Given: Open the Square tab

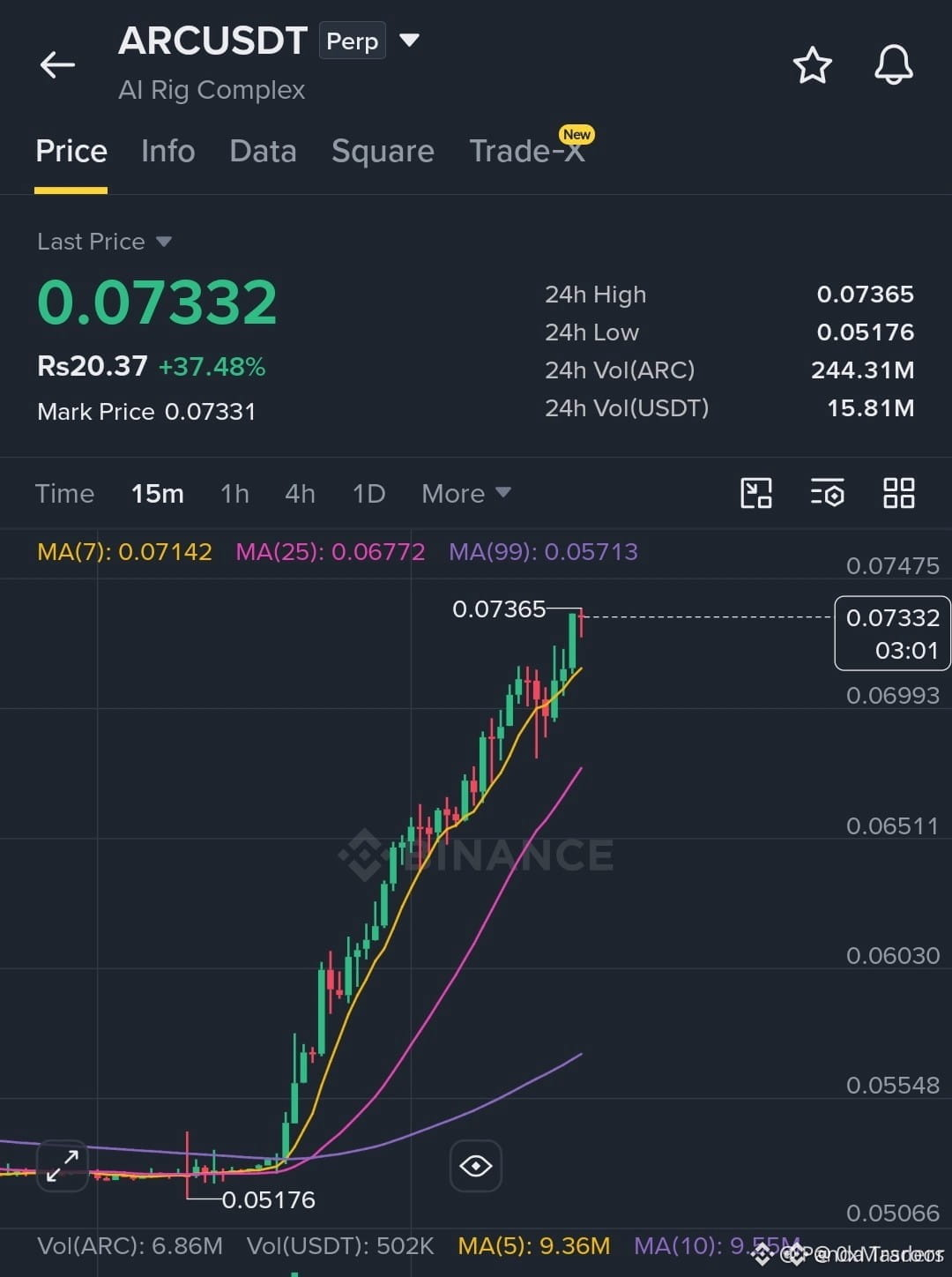Looking at the screenshot, I should (383, 151).
